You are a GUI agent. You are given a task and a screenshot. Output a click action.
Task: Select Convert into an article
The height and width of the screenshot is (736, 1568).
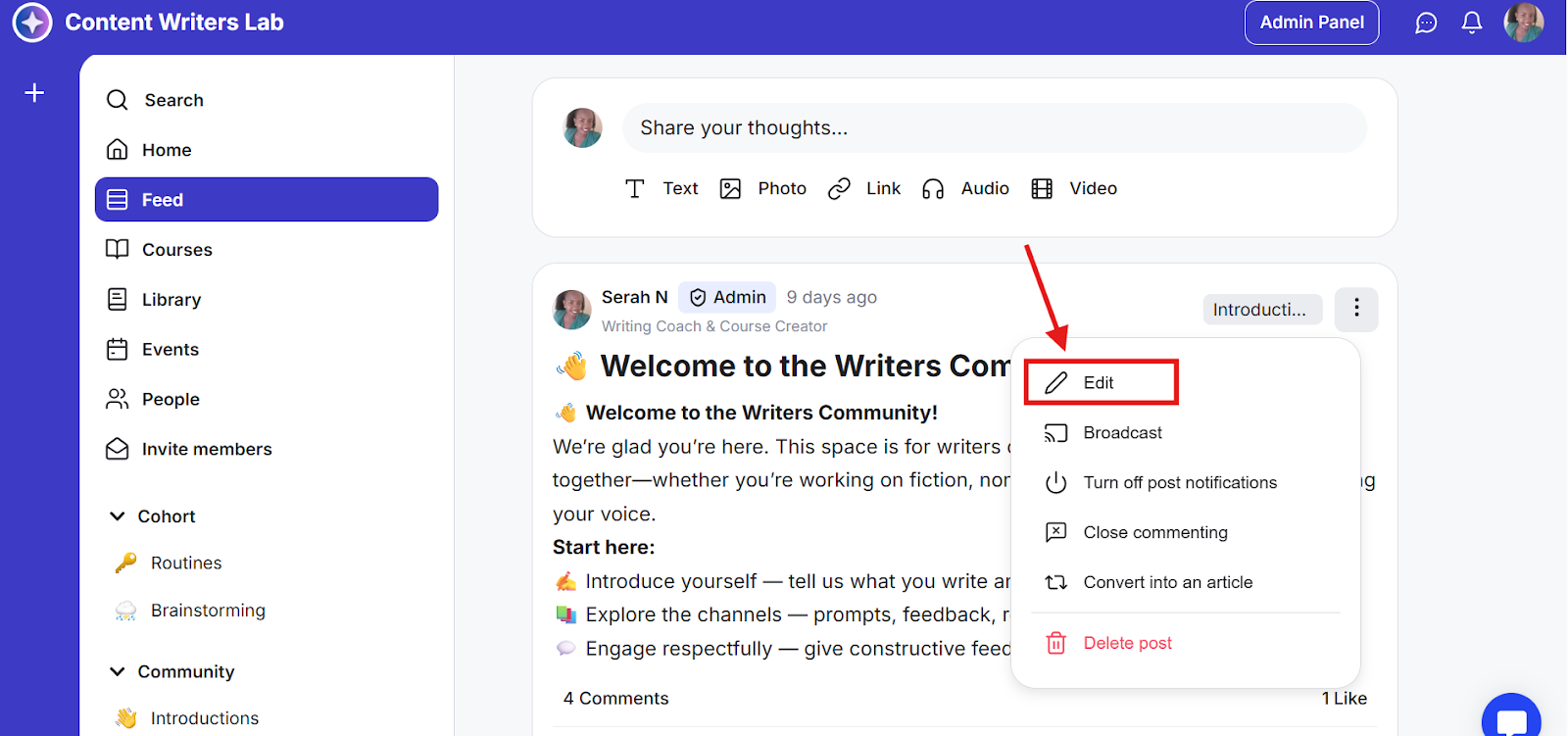[1186, 582]
